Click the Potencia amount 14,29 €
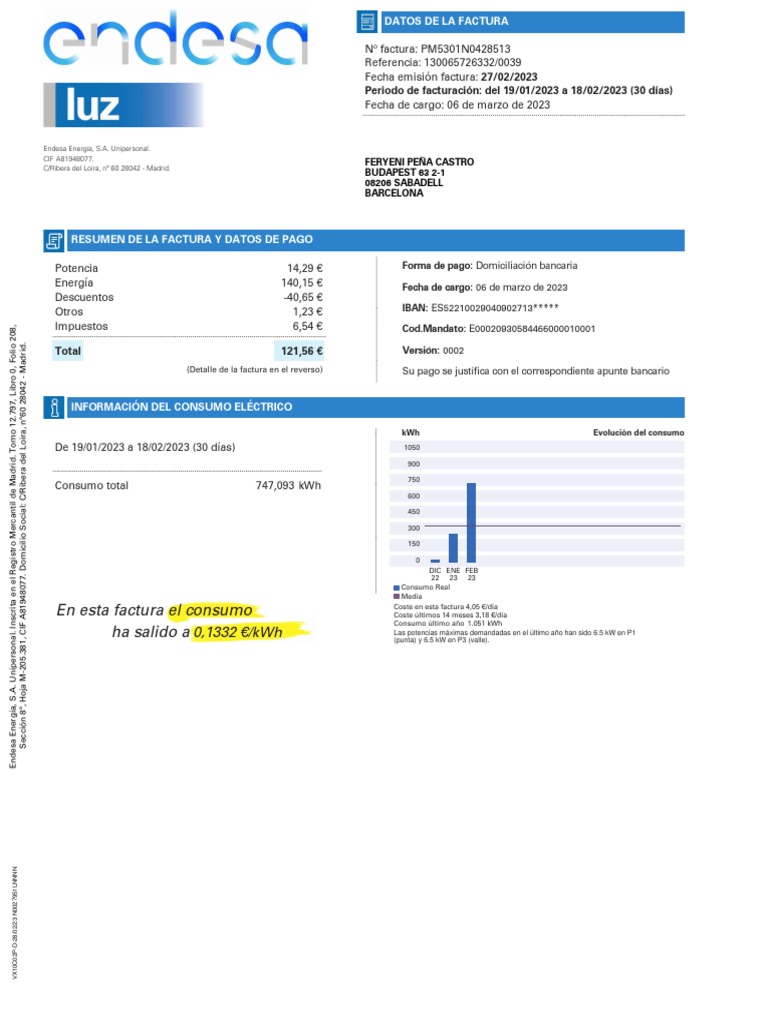The height and width of the screenshot is (1024, 768). pos(305,268)
